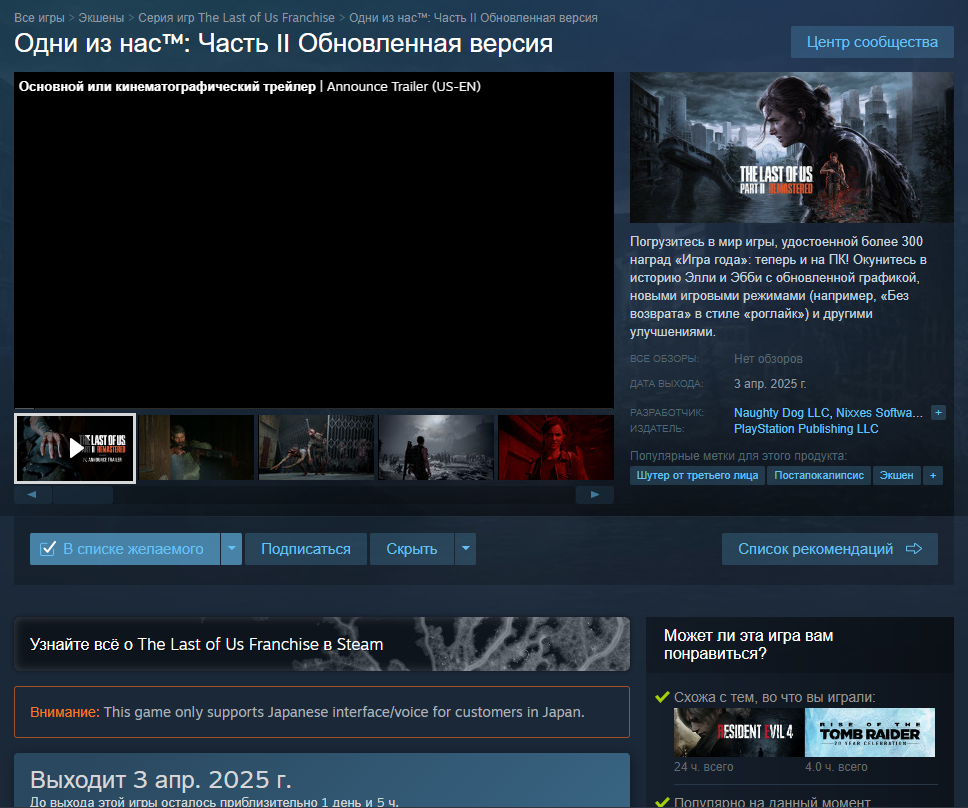Select the Шутер от третьего лица tag
This screenshot has width=968, height=808.
[x=697, y=475]
